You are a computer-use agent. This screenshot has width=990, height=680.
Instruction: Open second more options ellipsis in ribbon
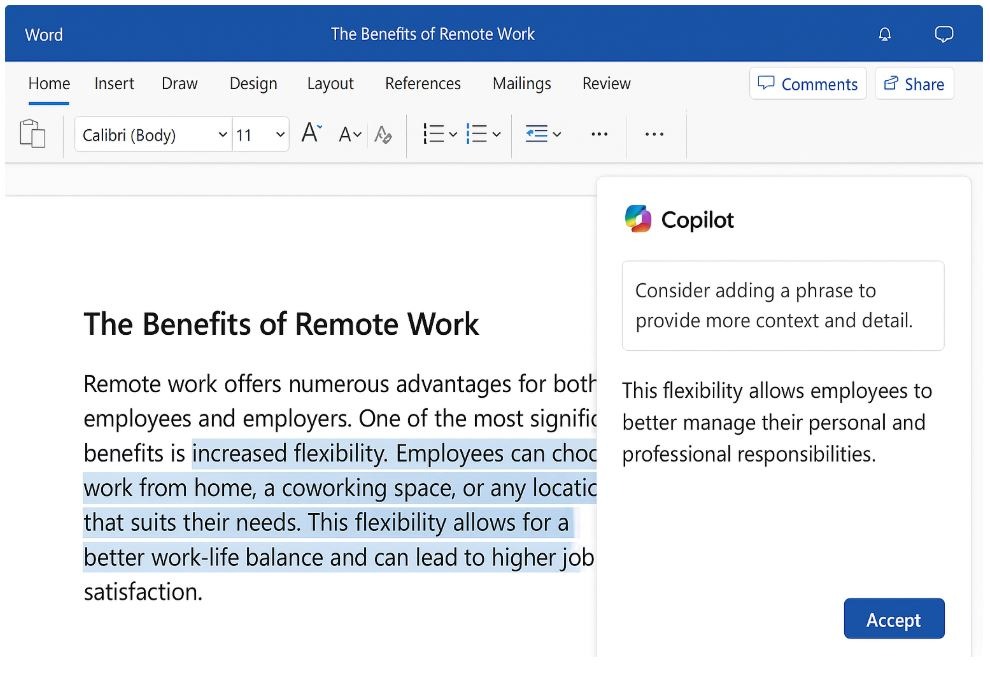tap(654, 134)
